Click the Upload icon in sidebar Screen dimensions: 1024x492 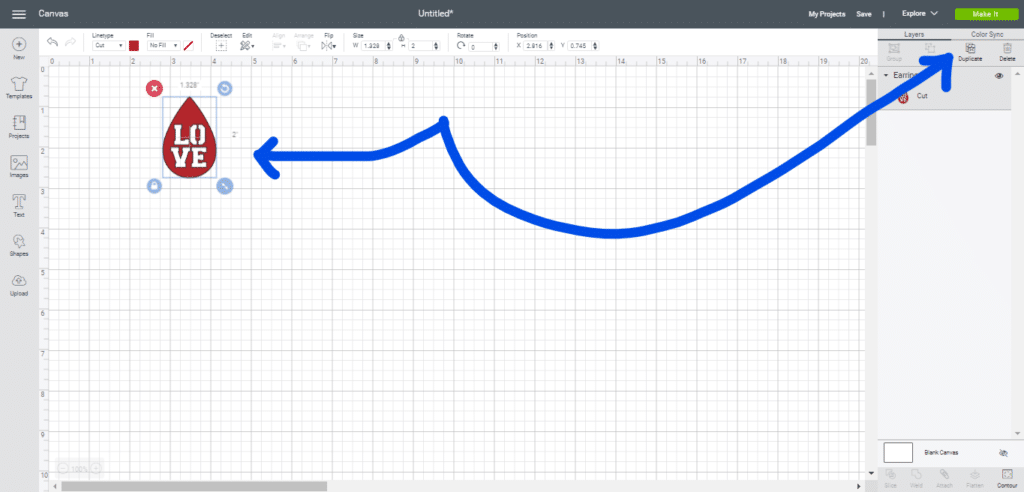pyautogui.click(x=19, y=284)
